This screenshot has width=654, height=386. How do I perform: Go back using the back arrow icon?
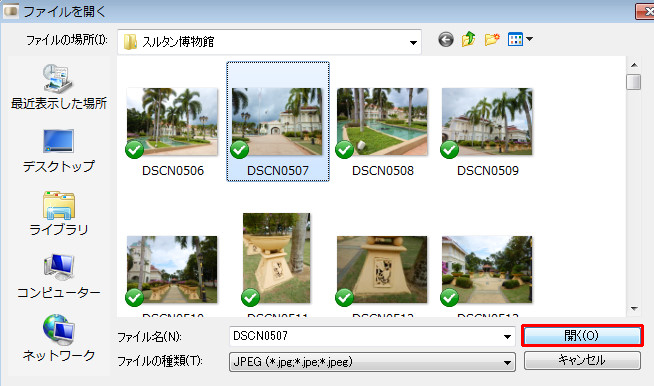[x=445, y=40]
